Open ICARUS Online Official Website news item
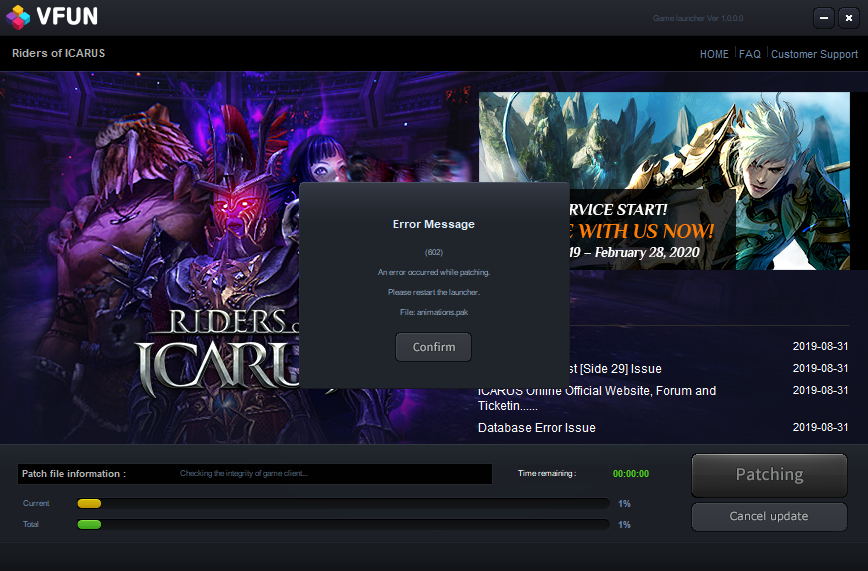868x571 pixels. click(597, 398)
